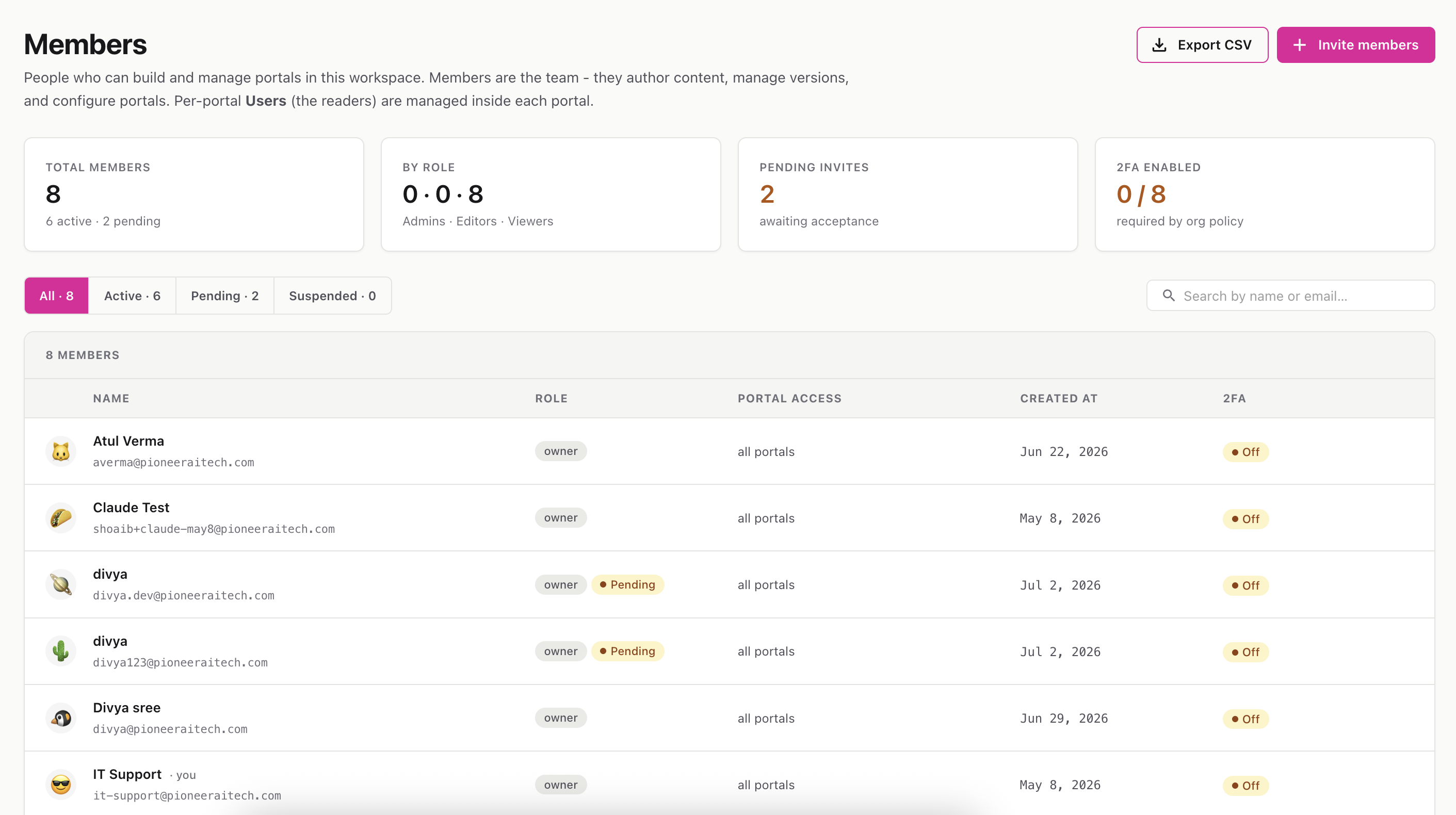Click the name IT Support
Viewport: 1456px width, 815px height.
[x=127, y=774]
